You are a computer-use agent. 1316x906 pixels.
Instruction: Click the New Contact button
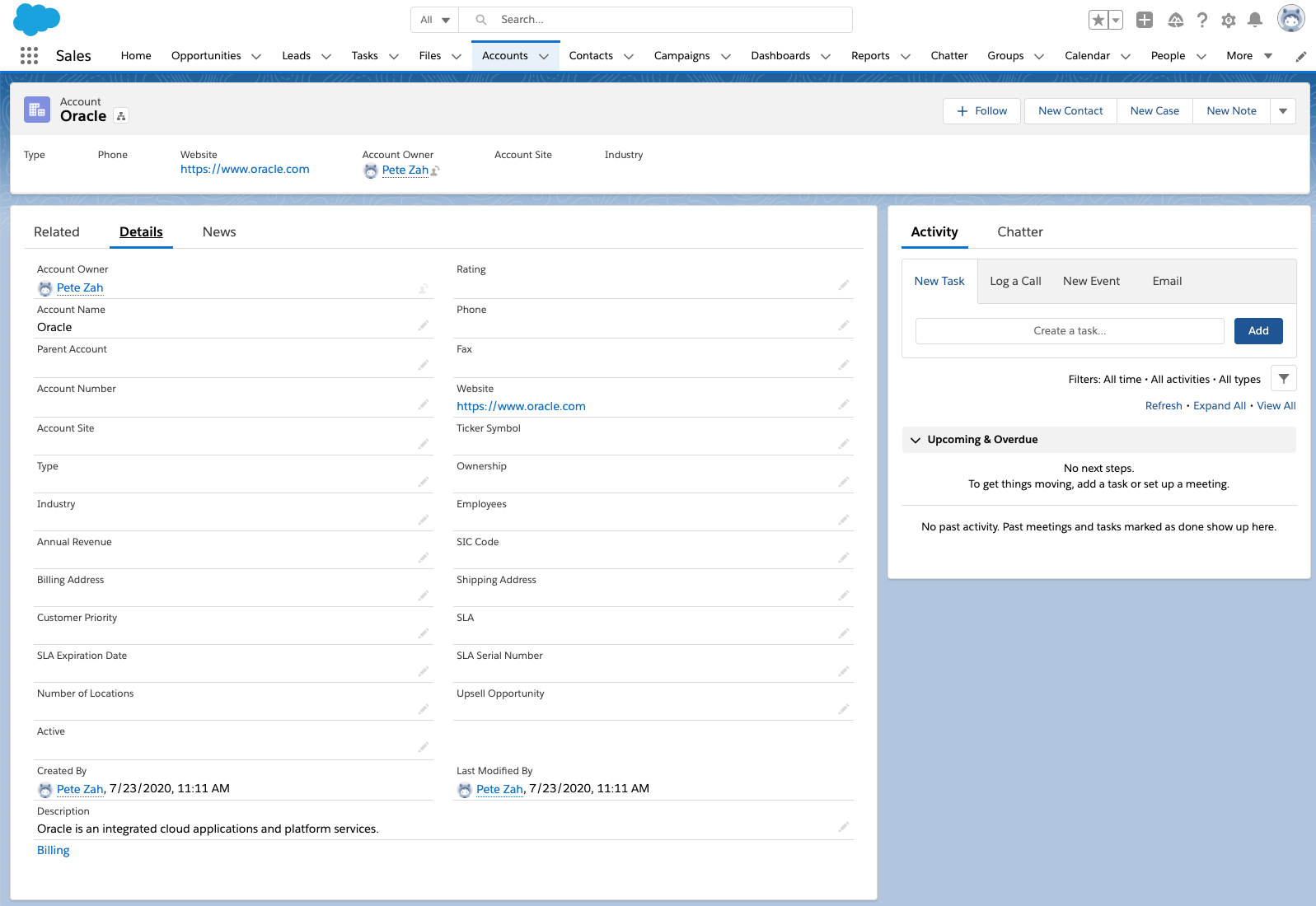point(1070,111)
